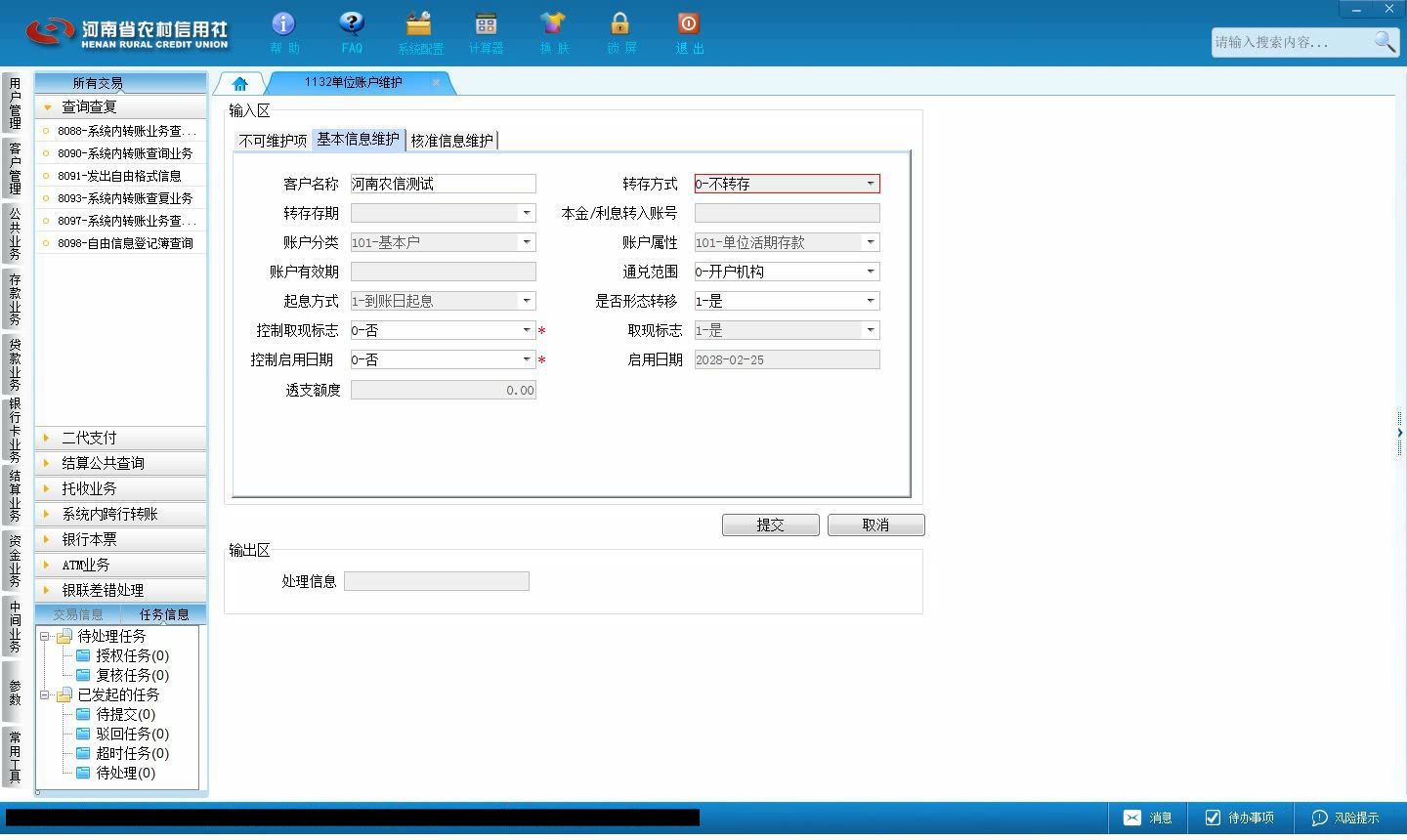Collapse the 待处理任务 tree node
Screen dimensions: 1407x840
pyautogui.click(x=44, y=636)
